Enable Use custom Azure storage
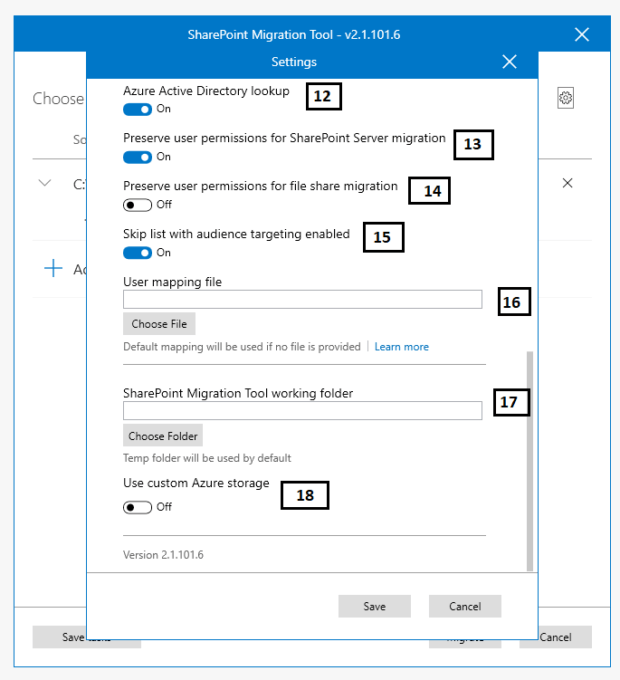 tap(137, 507)
